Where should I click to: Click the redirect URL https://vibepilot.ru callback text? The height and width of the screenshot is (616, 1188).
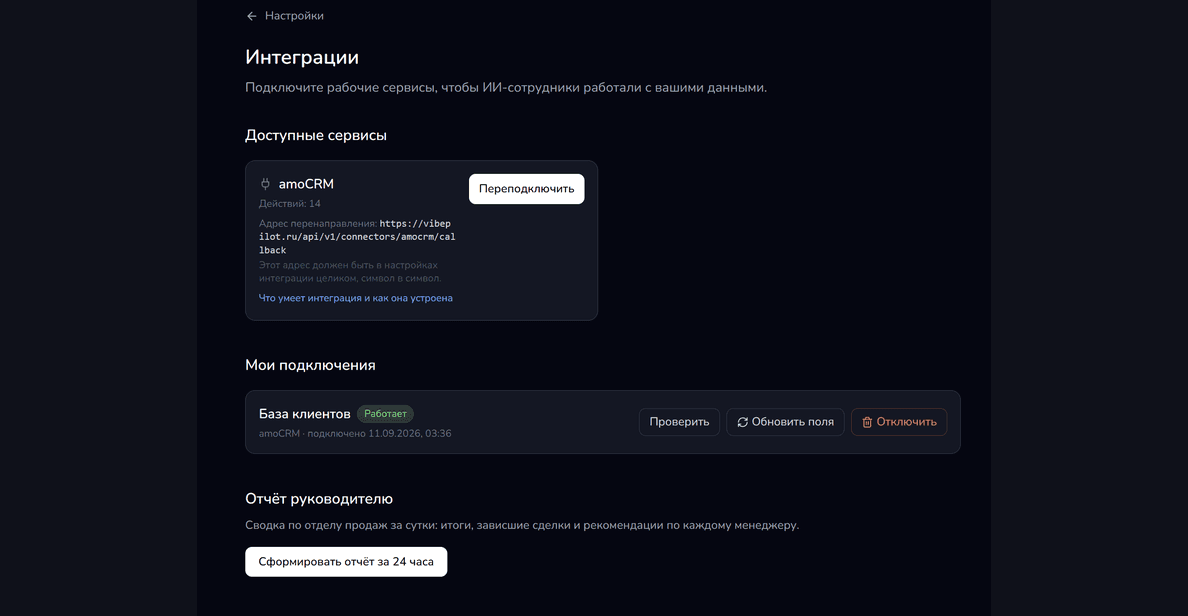(x=357, y=236)
